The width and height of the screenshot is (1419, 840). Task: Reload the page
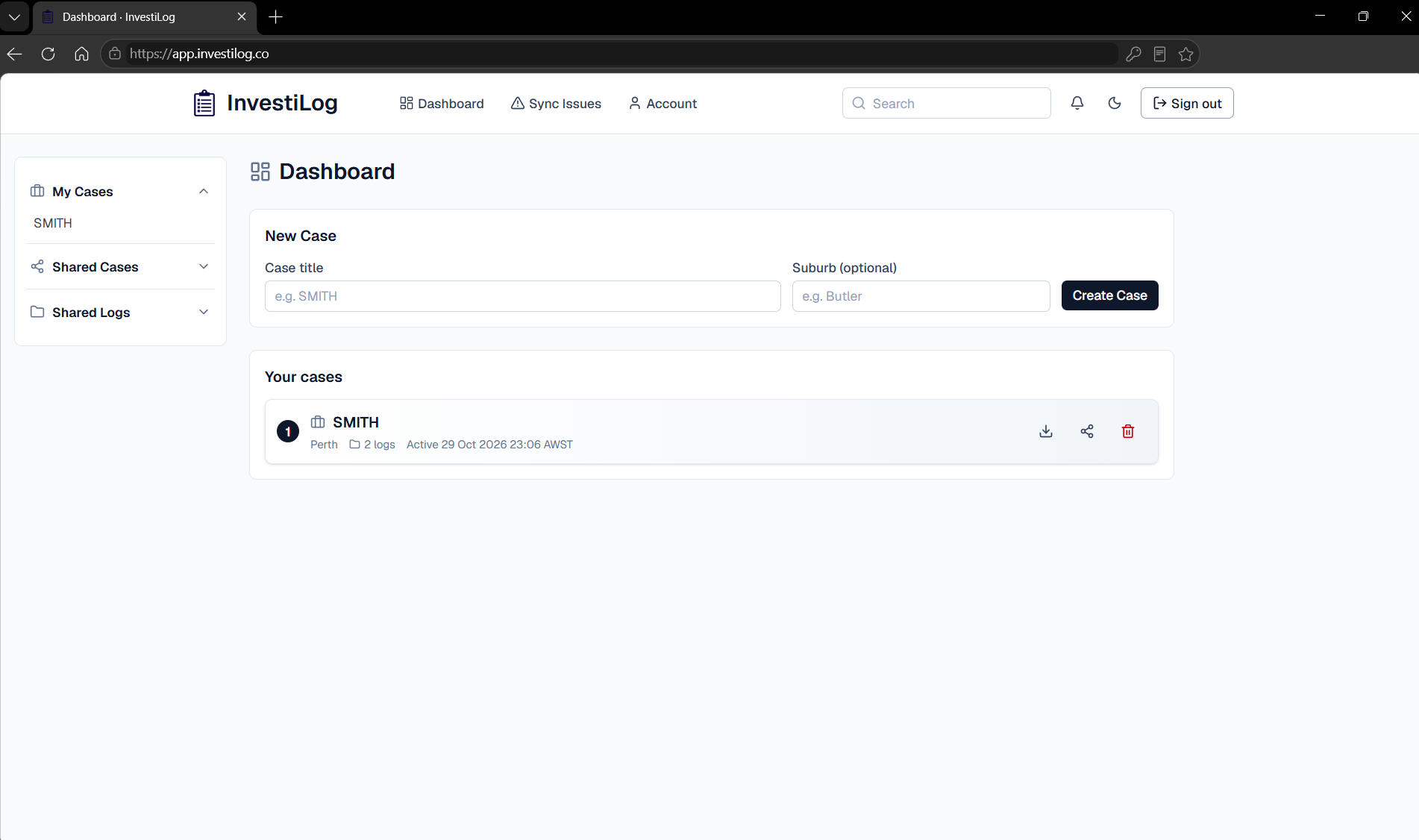48,54
